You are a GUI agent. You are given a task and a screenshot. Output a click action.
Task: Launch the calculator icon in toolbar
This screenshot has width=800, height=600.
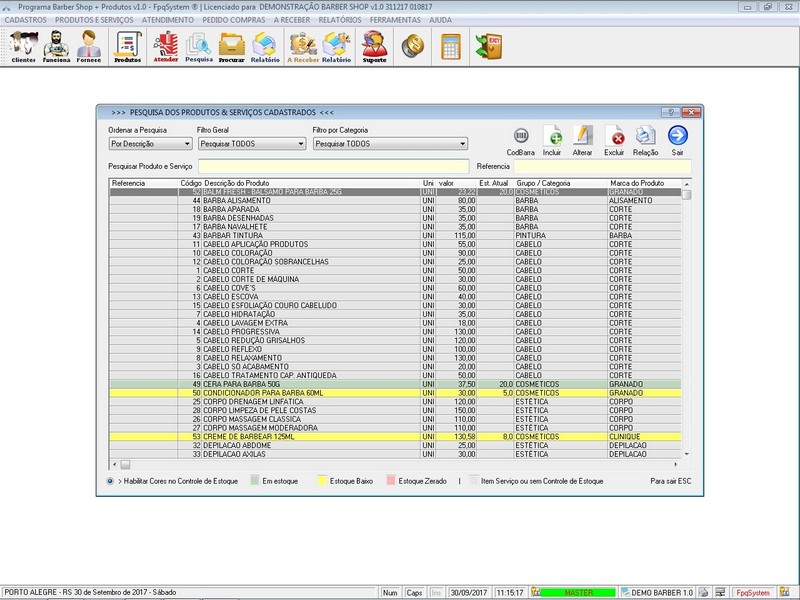(450, 46)
